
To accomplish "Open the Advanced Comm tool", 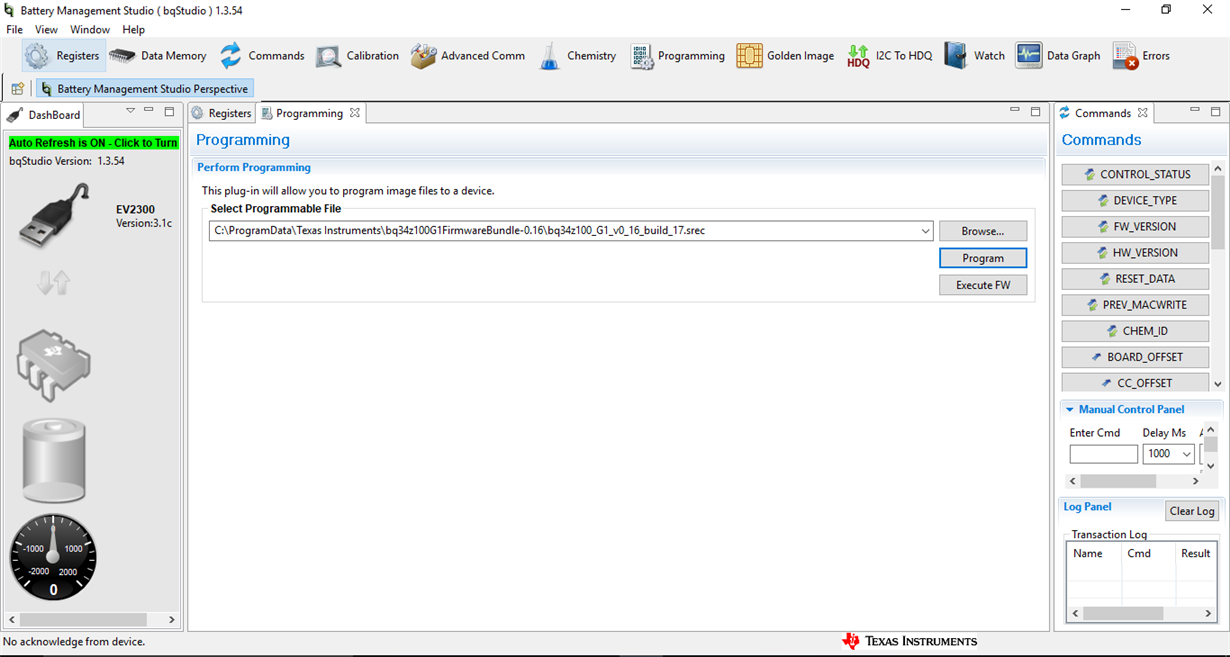I will coord(468,56).
